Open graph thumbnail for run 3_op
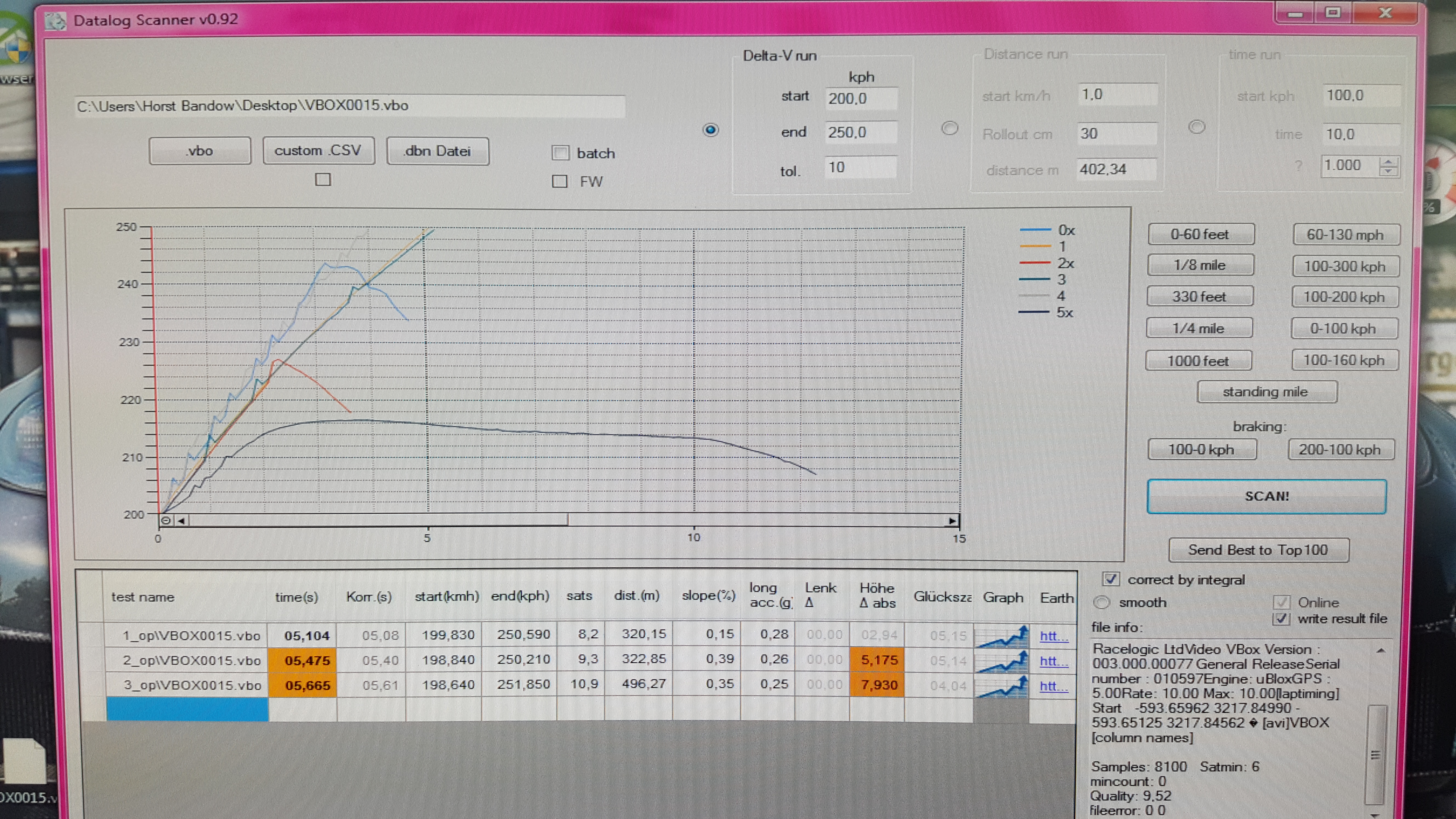1456x819 pixels. click(1002, 686)
